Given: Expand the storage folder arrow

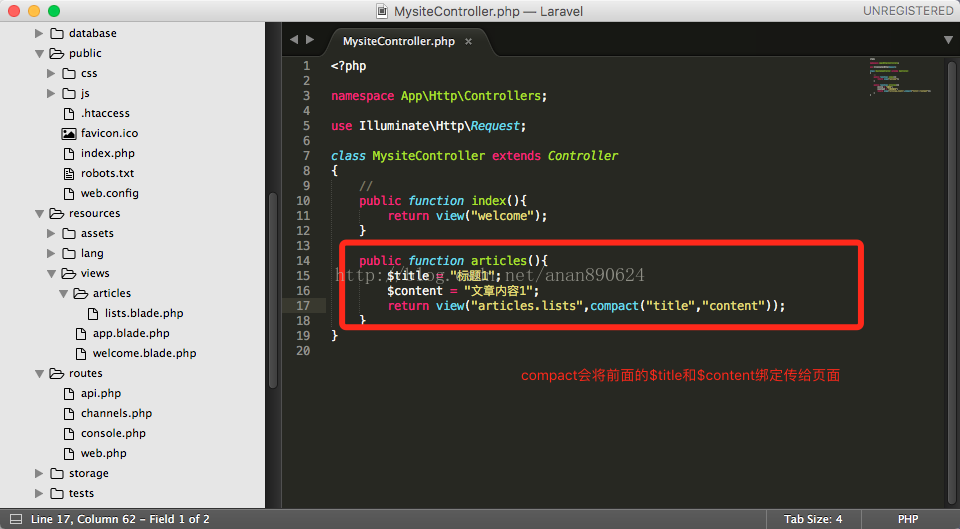Looking at the screenshot, I should pyautogui.click(x=39, y=473).
